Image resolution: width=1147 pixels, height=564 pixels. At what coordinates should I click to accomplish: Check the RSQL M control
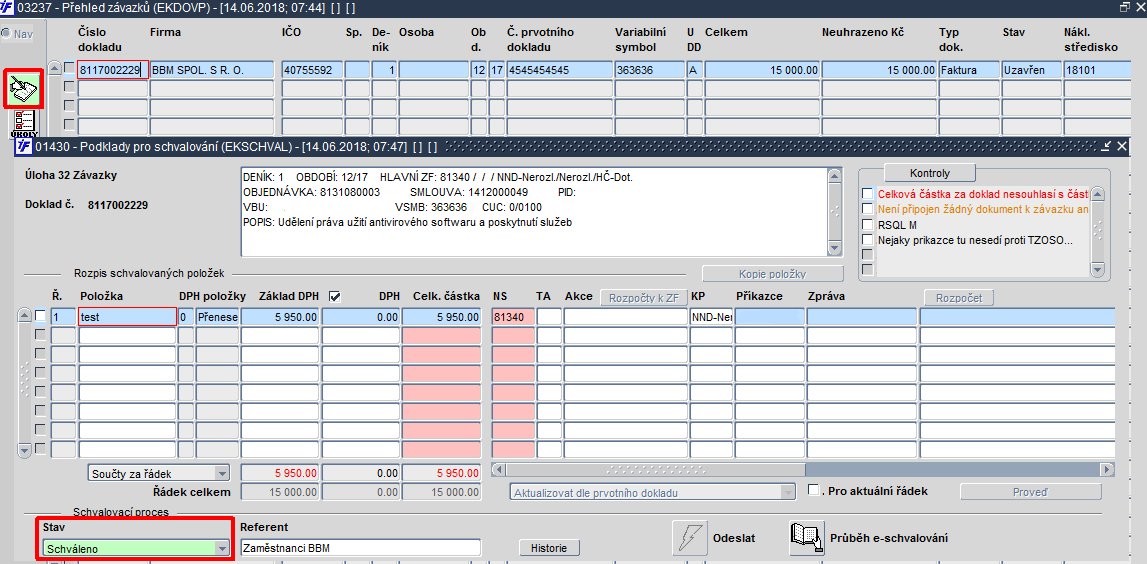pos(867,225)
